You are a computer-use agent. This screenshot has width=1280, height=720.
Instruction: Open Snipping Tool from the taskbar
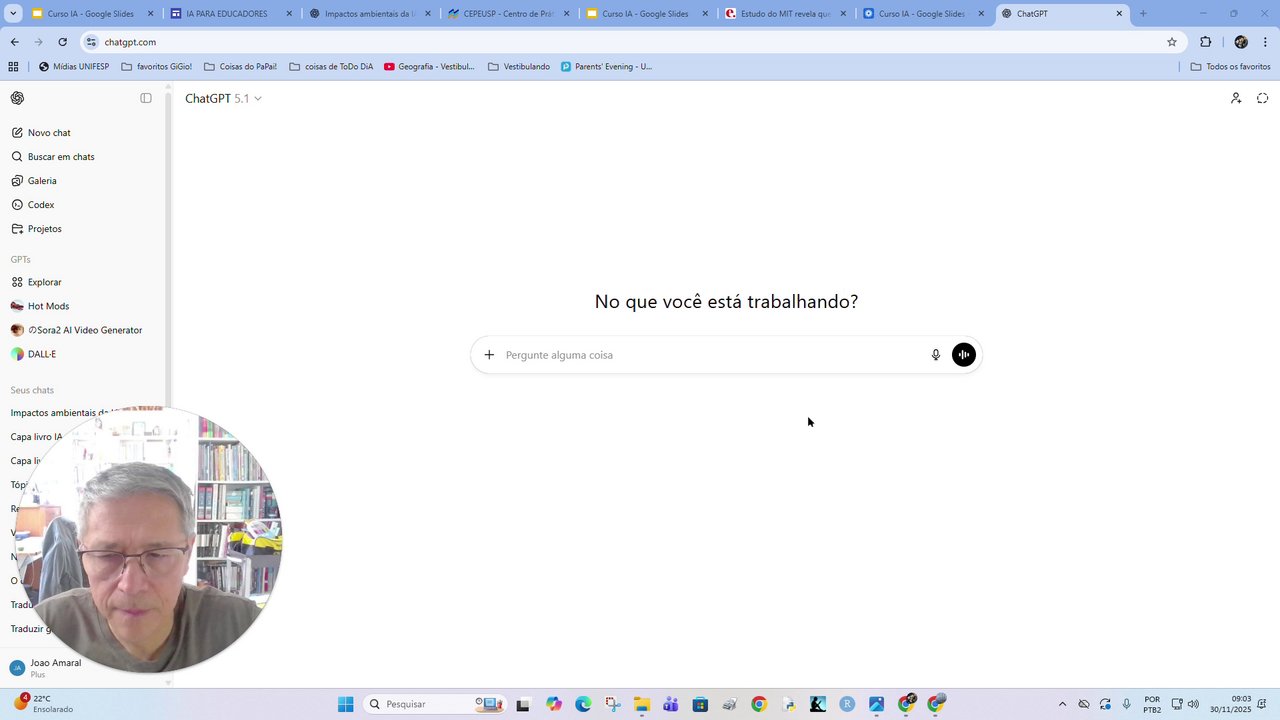(x=613, y=704)
